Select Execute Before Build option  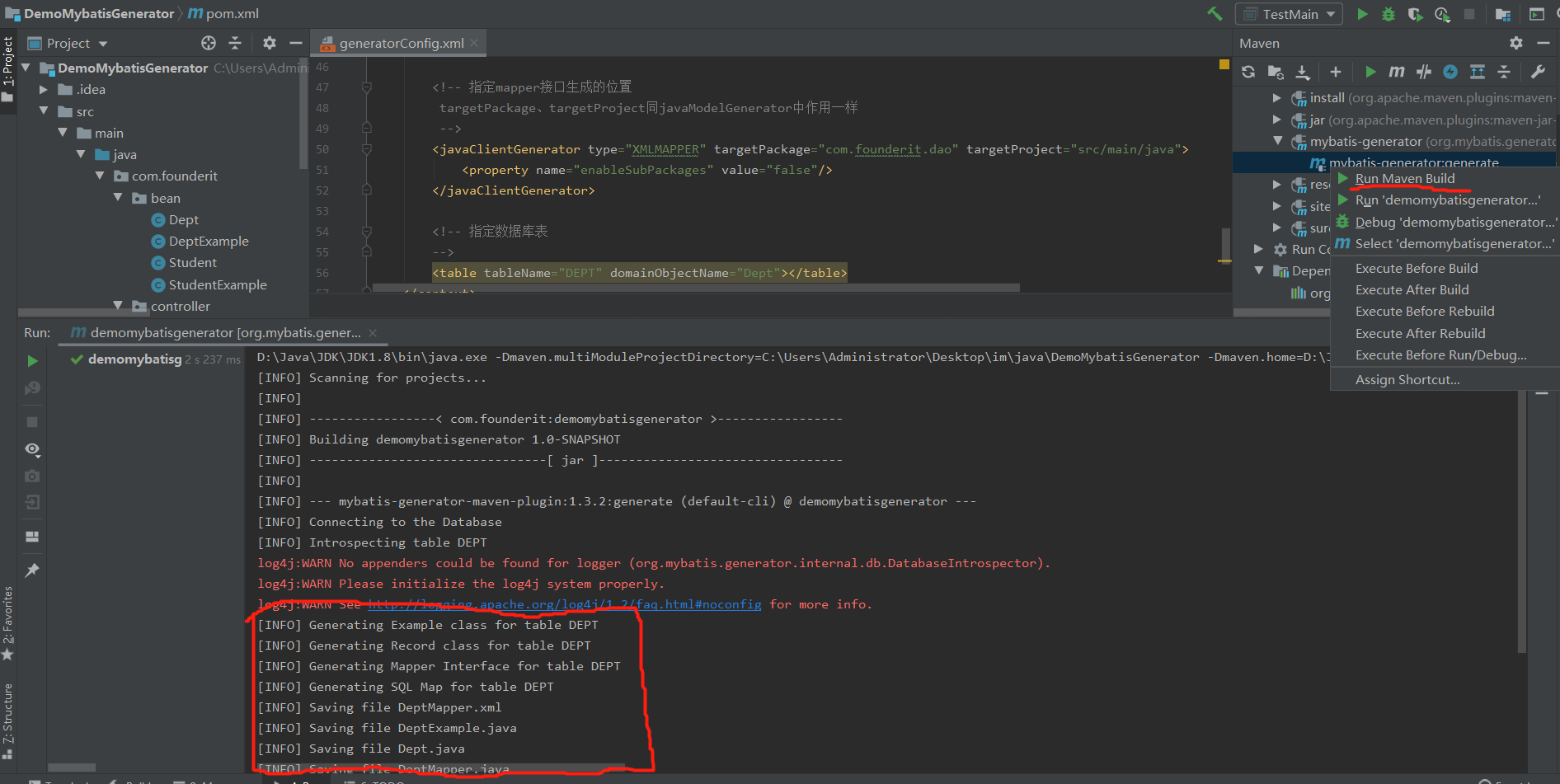(x=1417, y=269)
